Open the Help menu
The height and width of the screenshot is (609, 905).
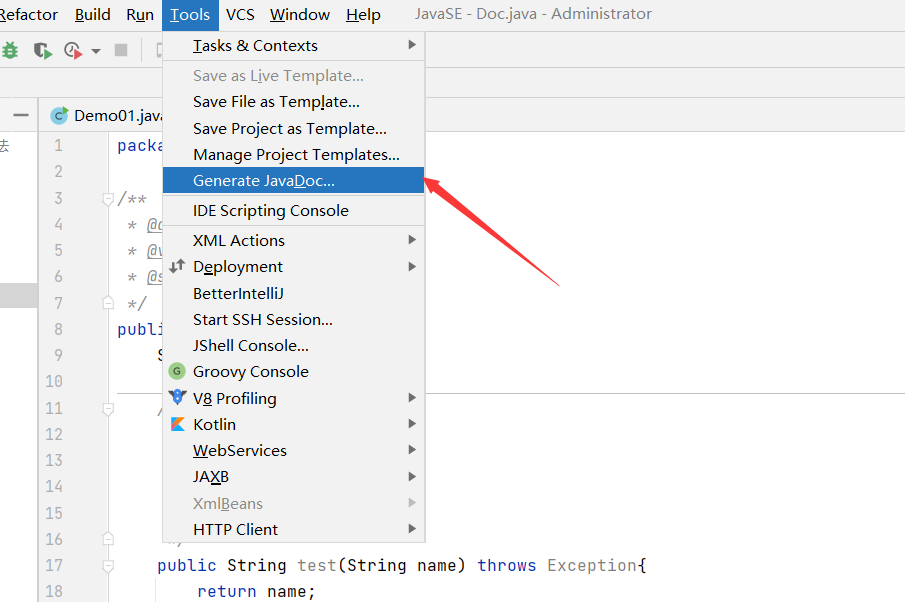363,14
